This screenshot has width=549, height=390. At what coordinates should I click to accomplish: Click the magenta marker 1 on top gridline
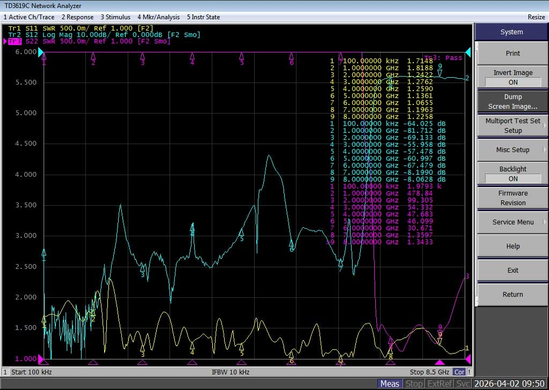click(x=44, y=59)
